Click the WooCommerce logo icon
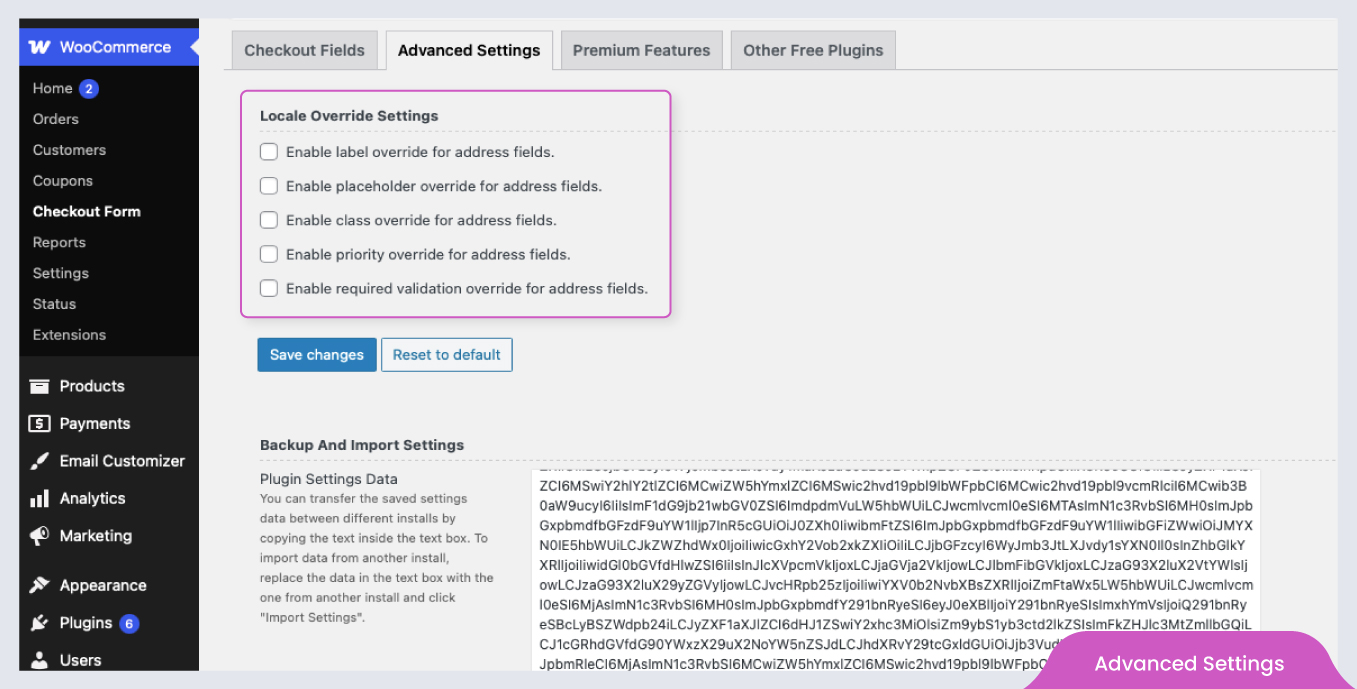1357x689 pixels. (x=39, y=47)
